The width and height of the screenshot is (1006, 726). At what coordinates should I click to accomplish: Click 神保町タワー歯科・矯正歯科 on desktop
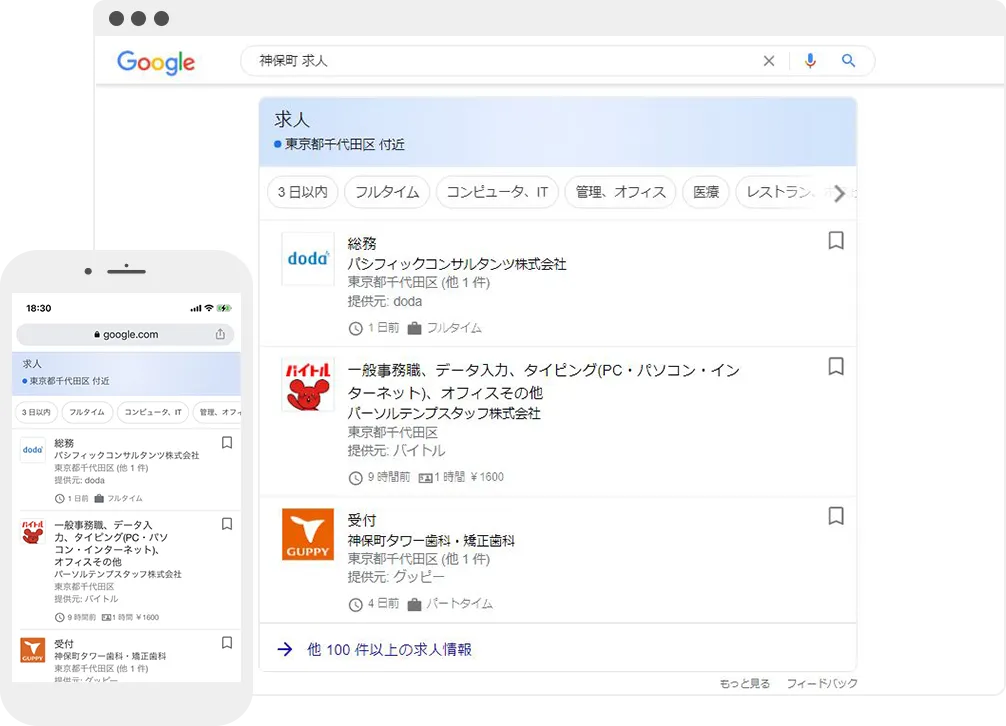point(431,541)
